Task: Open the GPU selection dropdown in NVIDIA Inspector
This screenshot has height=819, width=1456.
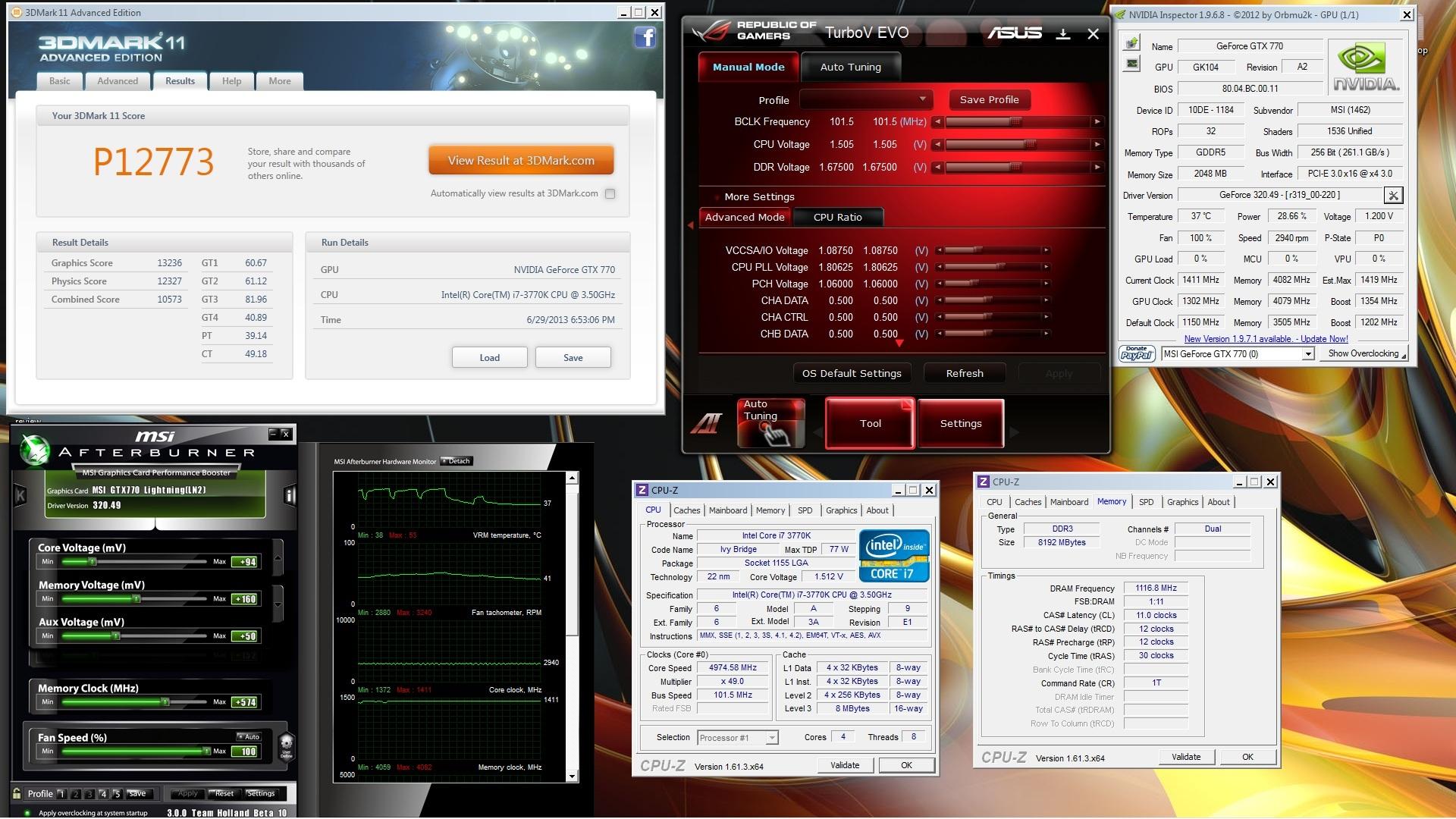Action: coord(1238,353)
